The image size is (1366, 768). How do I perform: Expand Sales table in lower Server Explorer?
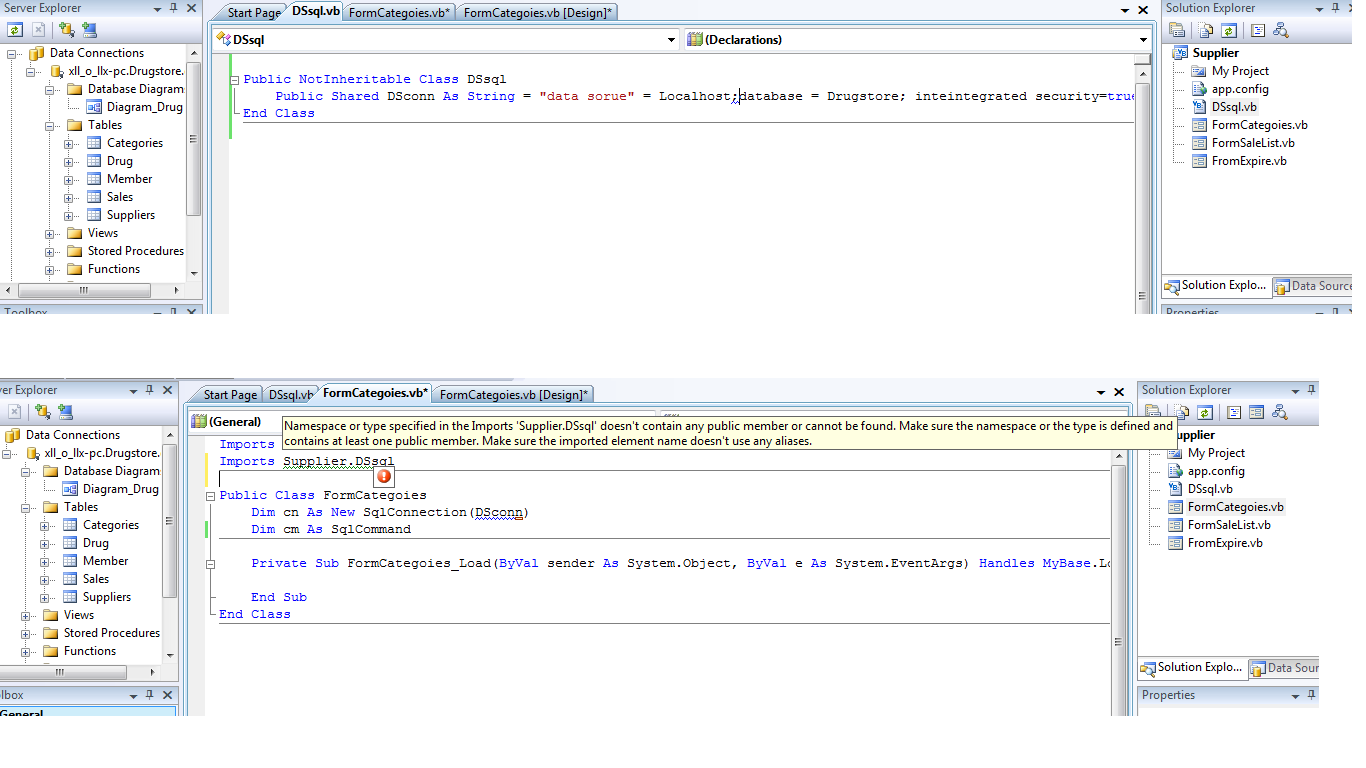pos(45,579)
